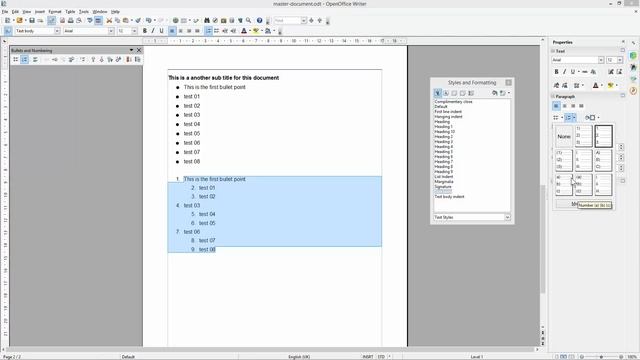The width and height of the screenshot is (640, 360).
Task: Click Move Down arrow in Bullets and Numbering toolbar
Action: coord(102,60)
